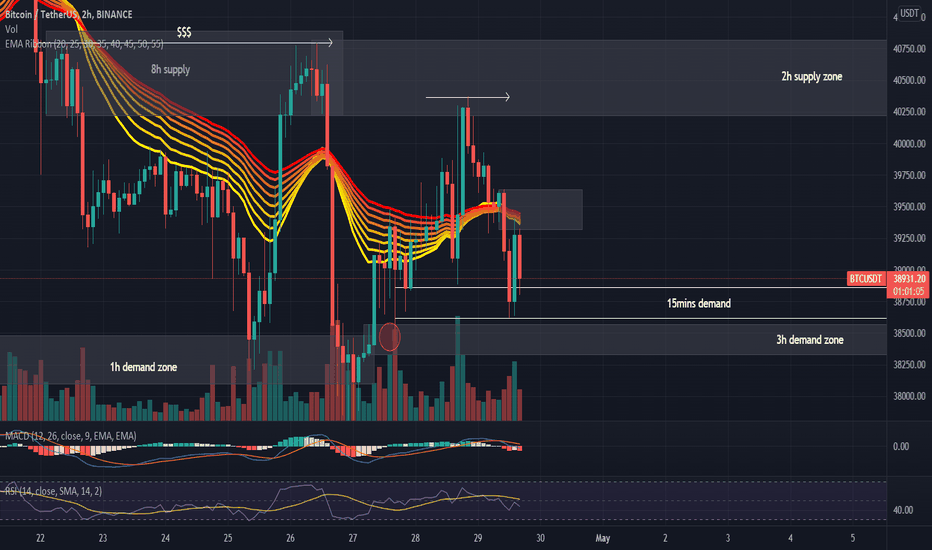Click the MACD 0.00 axis label
Screen dimensions: 932x550
coord(901,447)
